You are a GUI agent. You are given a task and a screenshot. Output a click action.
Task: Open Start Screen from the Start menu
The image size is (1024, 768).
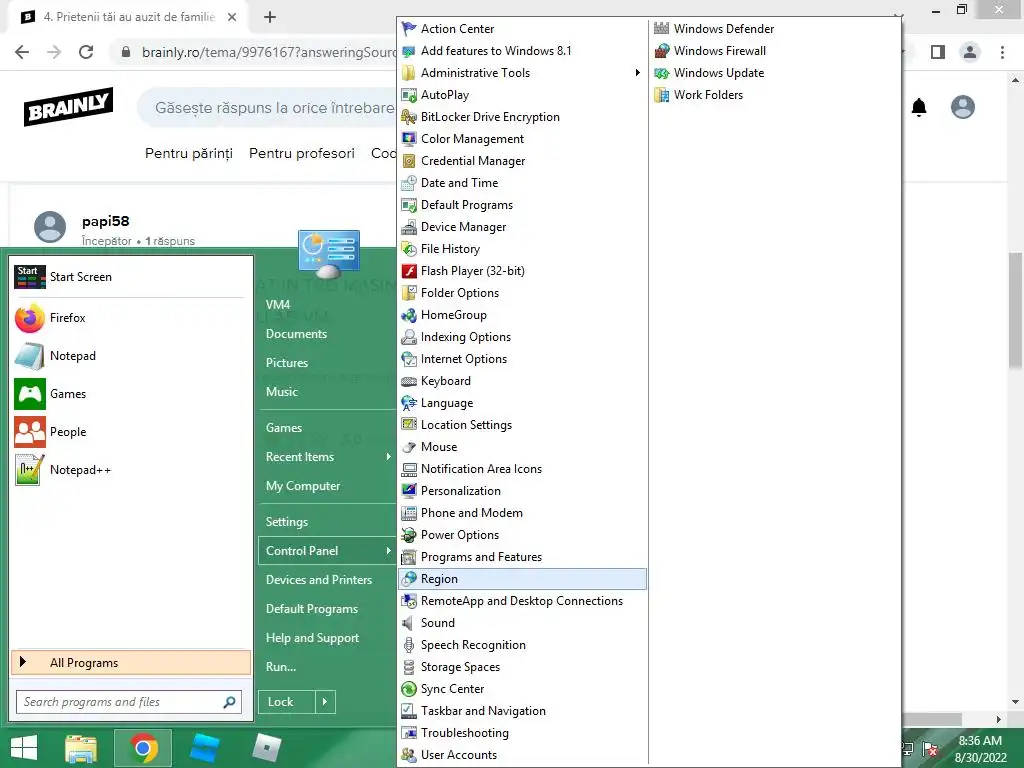pyautogui.click(x=131, y=277)
